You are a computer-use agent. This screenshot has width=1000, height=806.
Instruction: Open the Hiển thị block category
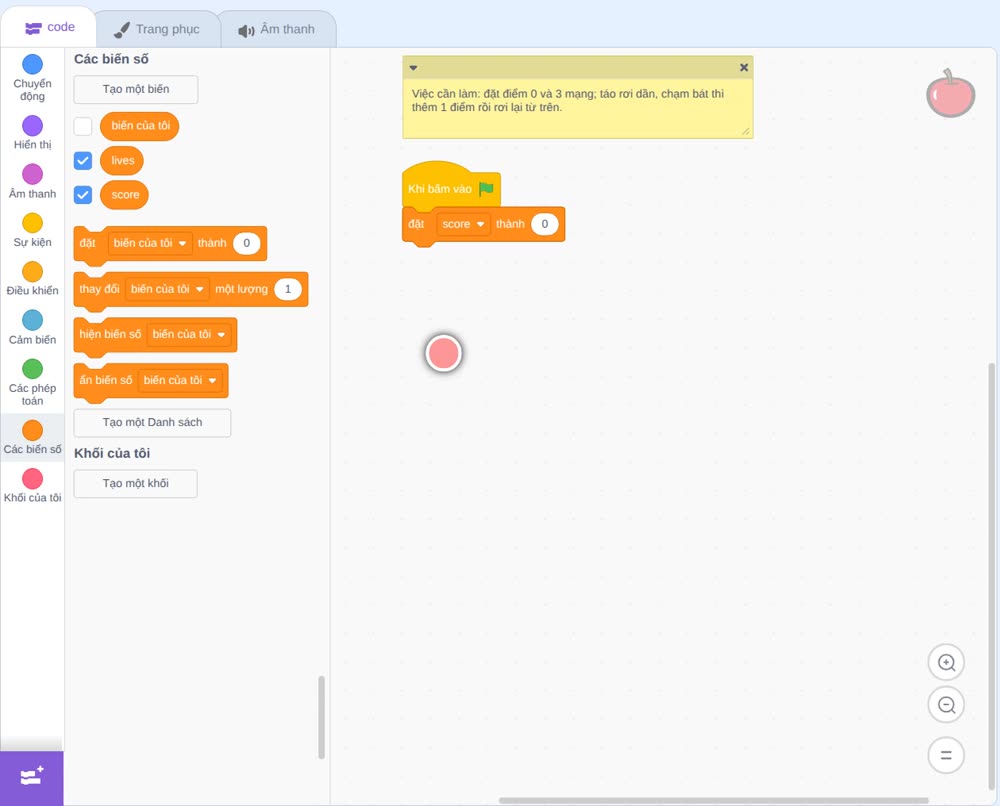point(32,133)
